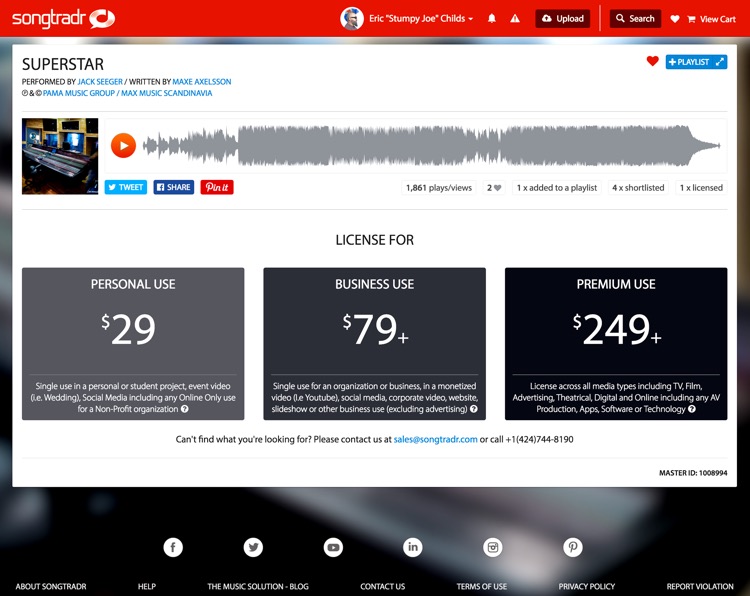This screenshot has height=596, width=750.
Task: Open The Music Solution - Blog
Action: pos(258,586)
